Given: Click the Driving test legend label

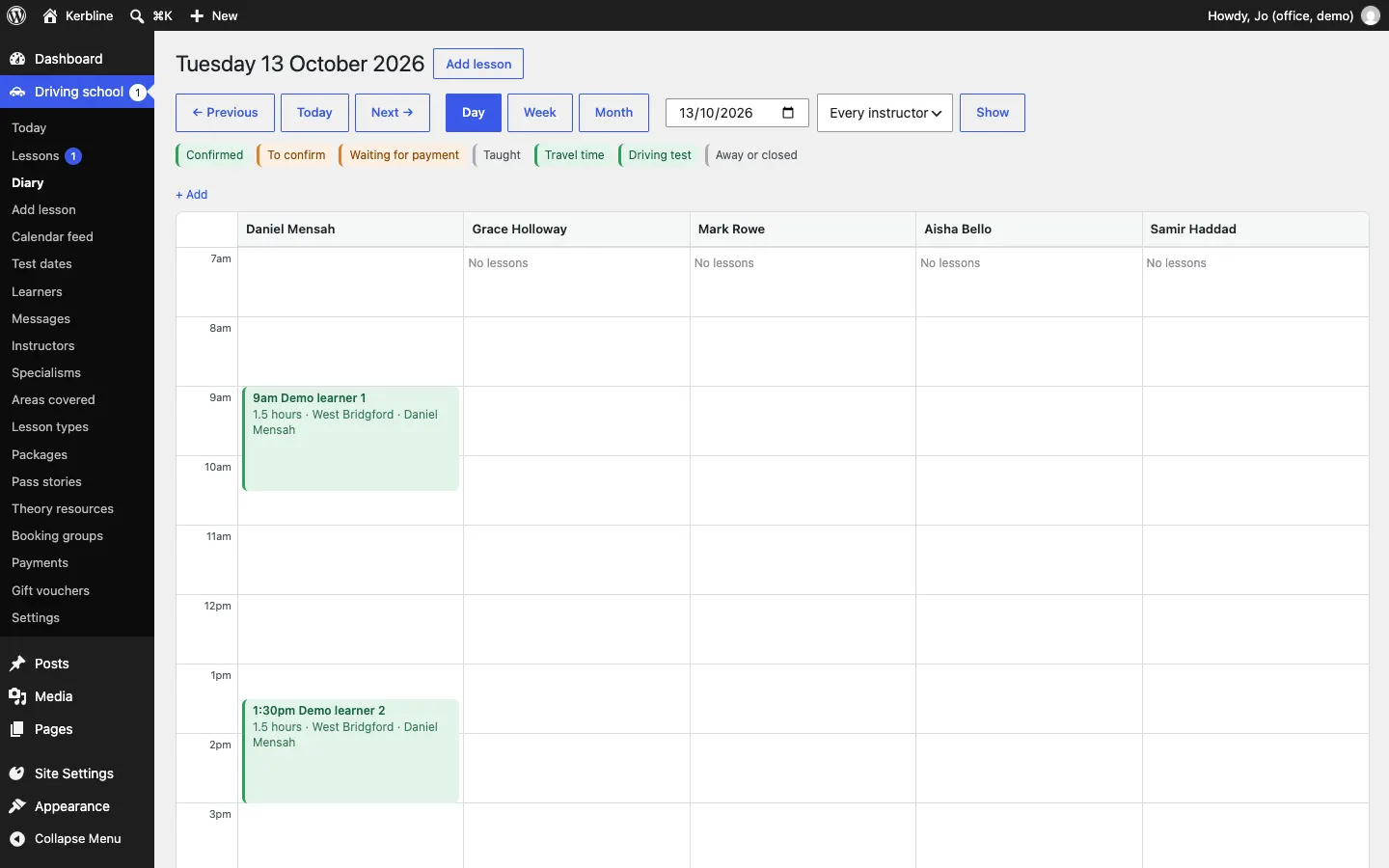Looking at the screenshot, I should pyautogui.click(x=658, y=155).
